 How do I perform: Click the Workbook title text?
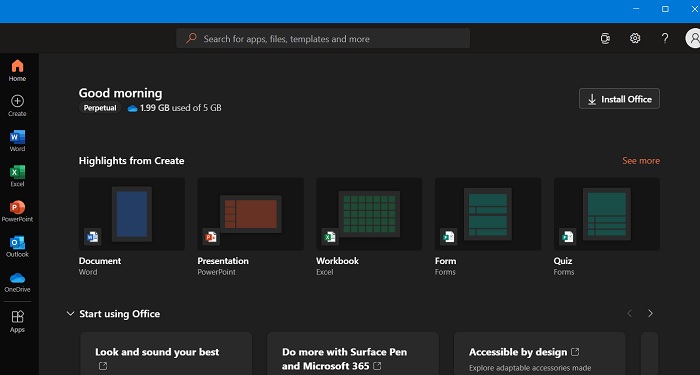click(338, 261)
